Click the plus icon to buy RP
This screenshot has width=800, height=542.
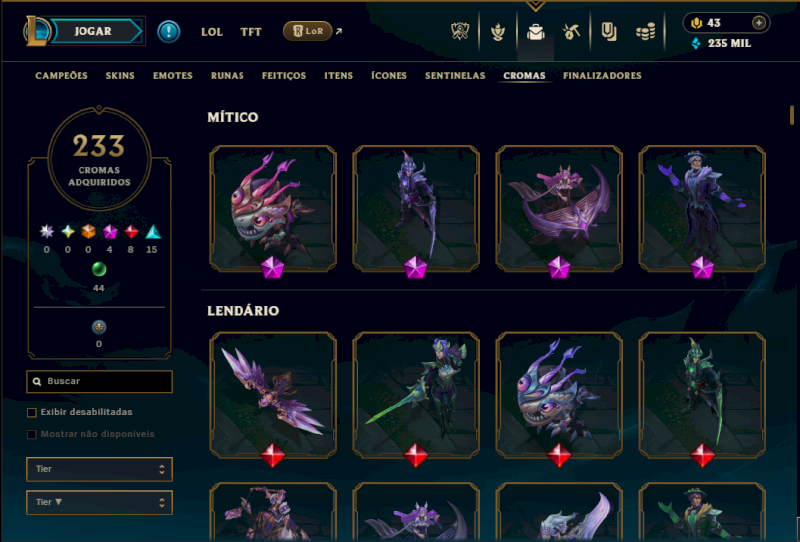(x=759, y=23)
